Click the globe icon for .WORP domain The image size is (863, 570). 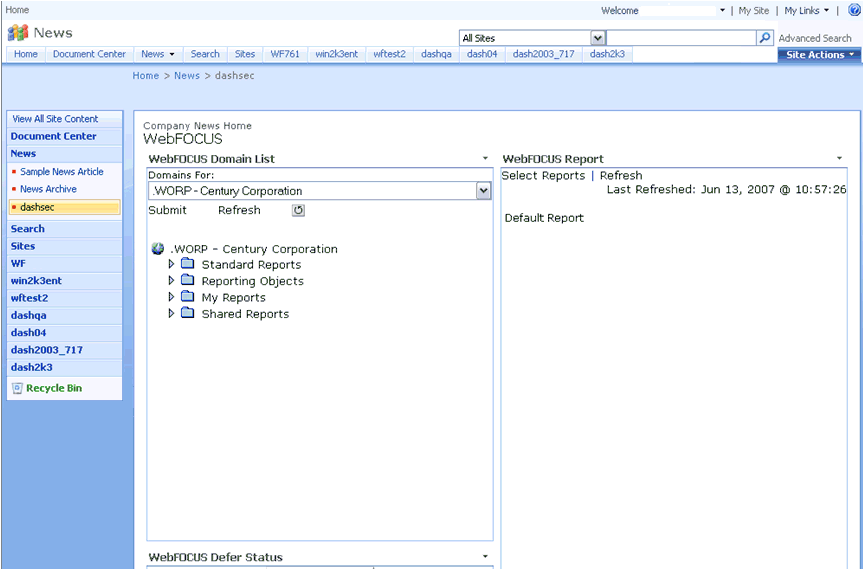[158, 249]
